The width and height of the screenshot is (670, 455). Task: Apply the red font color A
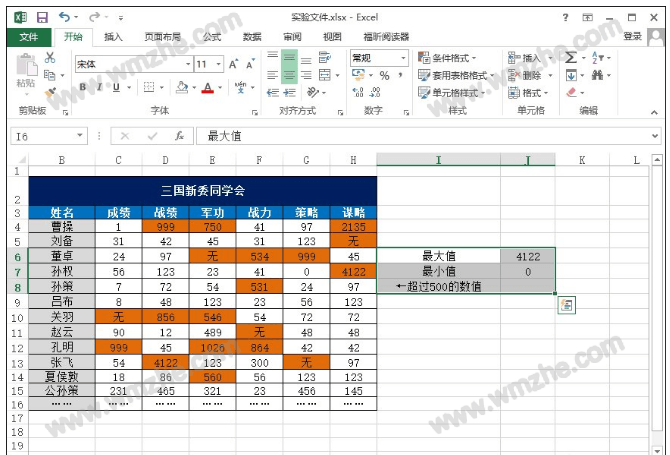pyautogui.click(x=208, y=87)
